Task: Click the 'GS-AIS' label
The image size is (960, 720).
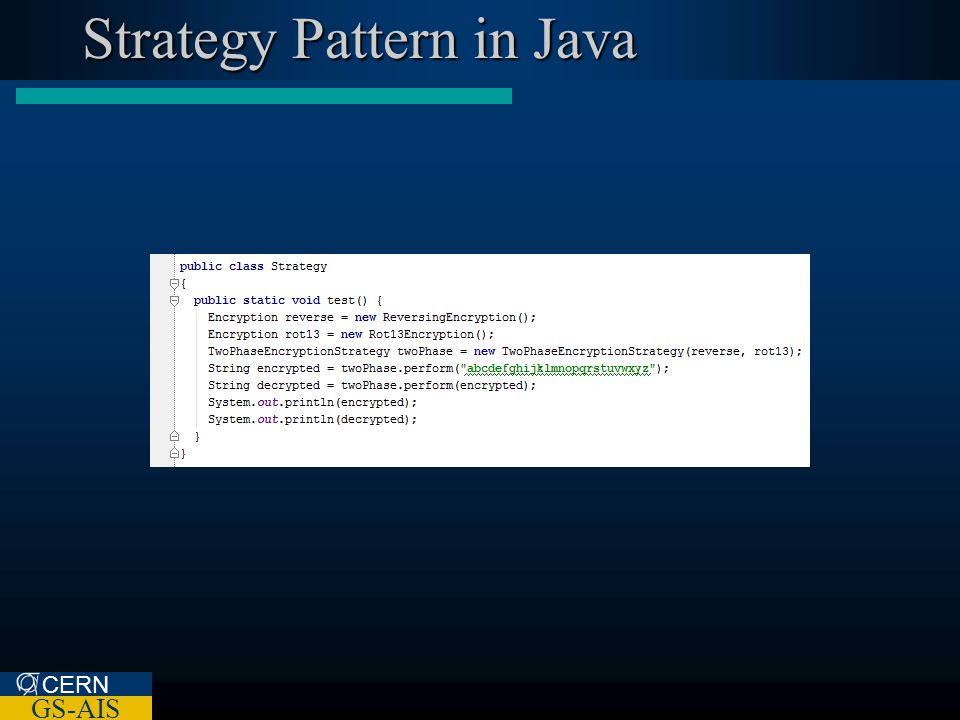Action: 75,708
